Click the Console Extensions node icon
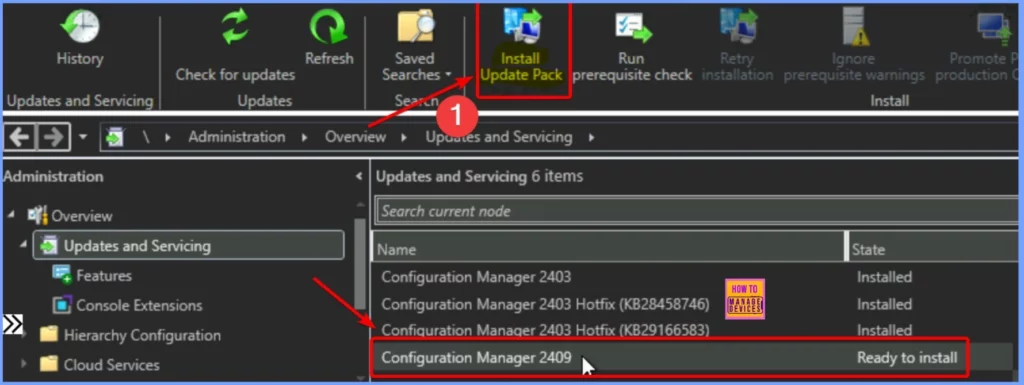This screenshot has height=385, width=1024. pyautogui.click(x=61, y=305)
